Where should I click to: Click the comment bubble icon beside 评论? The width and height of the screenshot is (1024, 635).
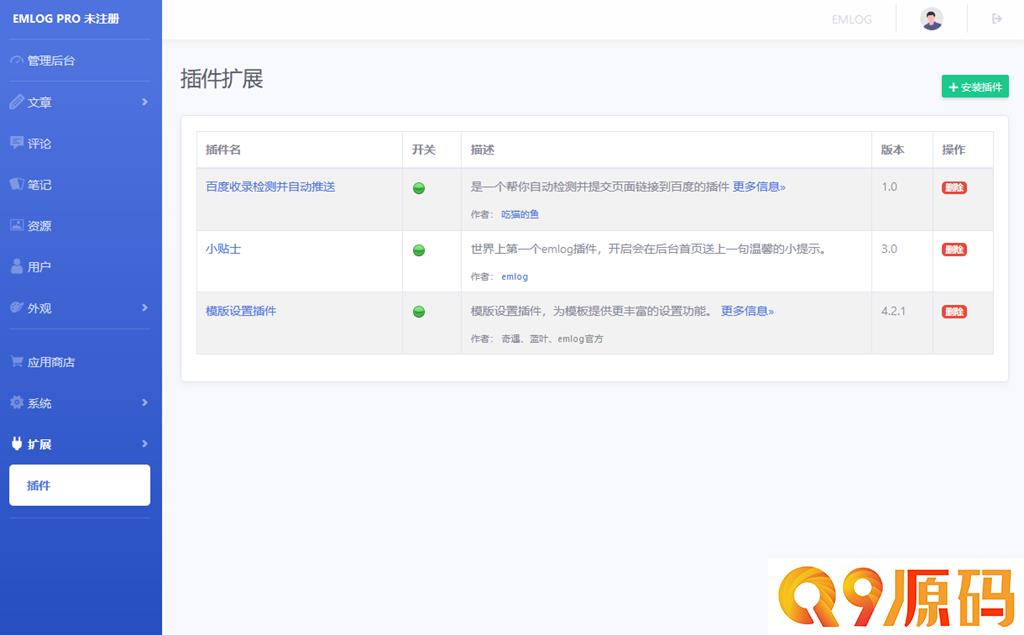pos(16,143)
